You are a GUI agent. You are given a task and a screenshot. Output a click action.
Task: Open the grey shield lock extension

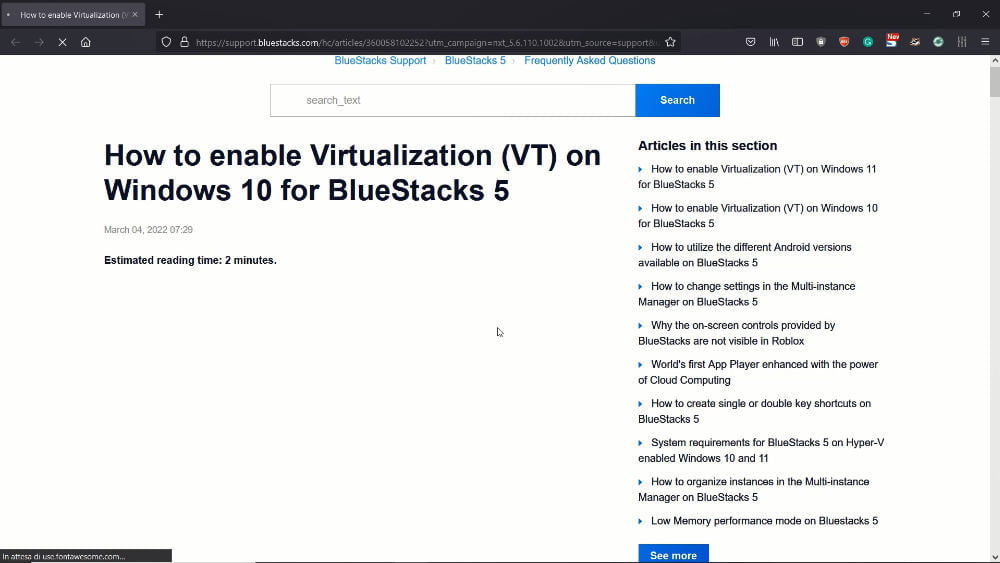pos(821,42)
